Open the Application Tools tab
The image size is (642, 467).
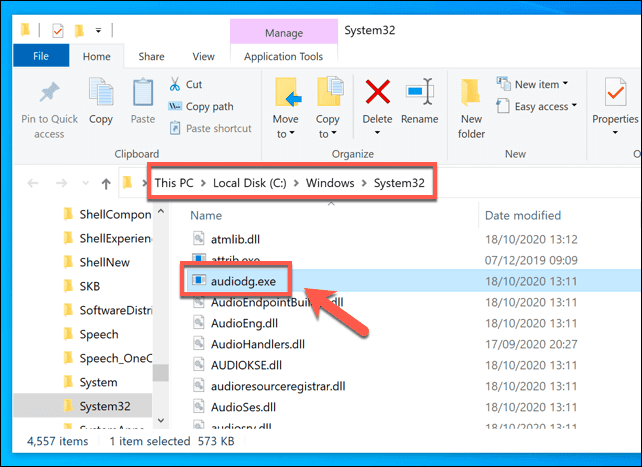click(x=283, y=56)
